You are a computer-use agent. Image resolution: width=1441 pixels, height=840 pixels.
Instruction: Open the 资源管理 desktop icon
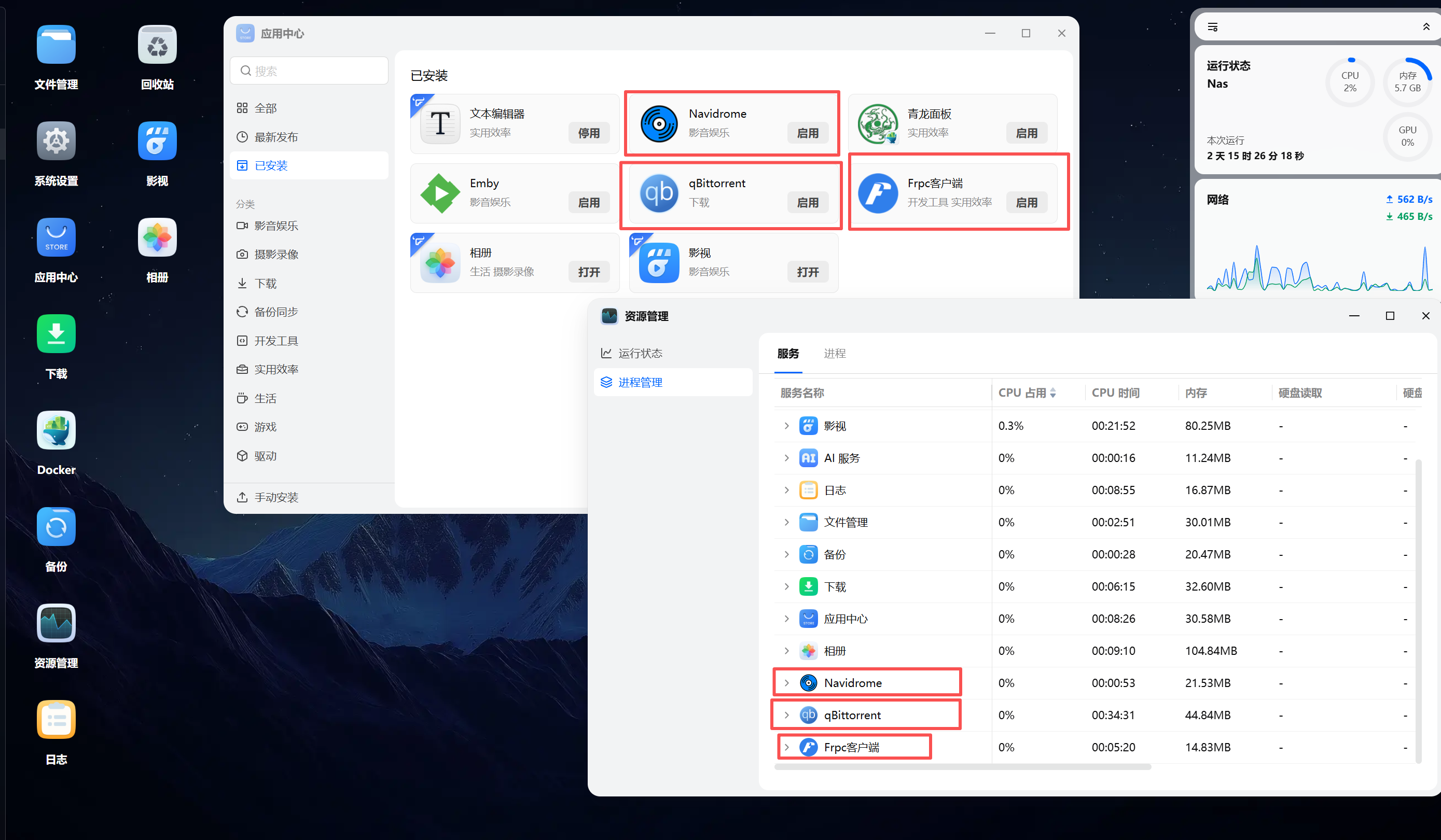tap(56, 623)
